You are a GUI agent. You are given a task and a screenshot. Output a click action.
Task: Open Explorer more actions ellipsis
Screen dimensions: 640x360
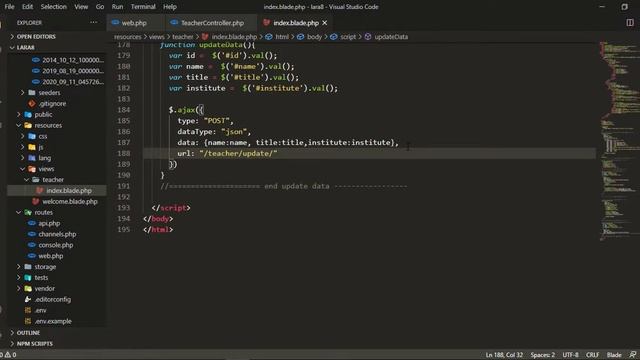tap(93, 22)
